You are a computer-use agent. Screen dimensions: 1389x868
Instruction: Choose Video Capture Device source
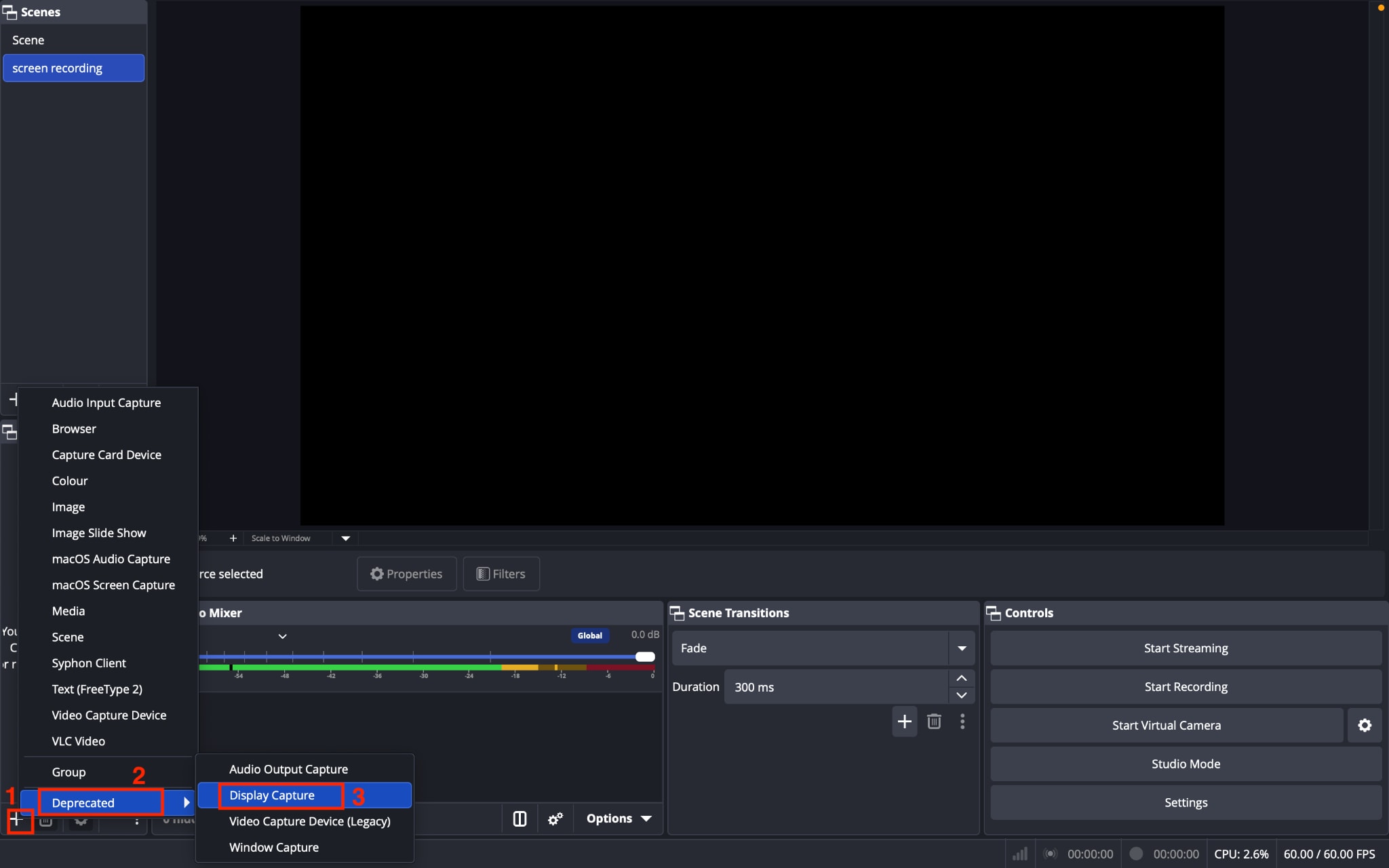109,715
